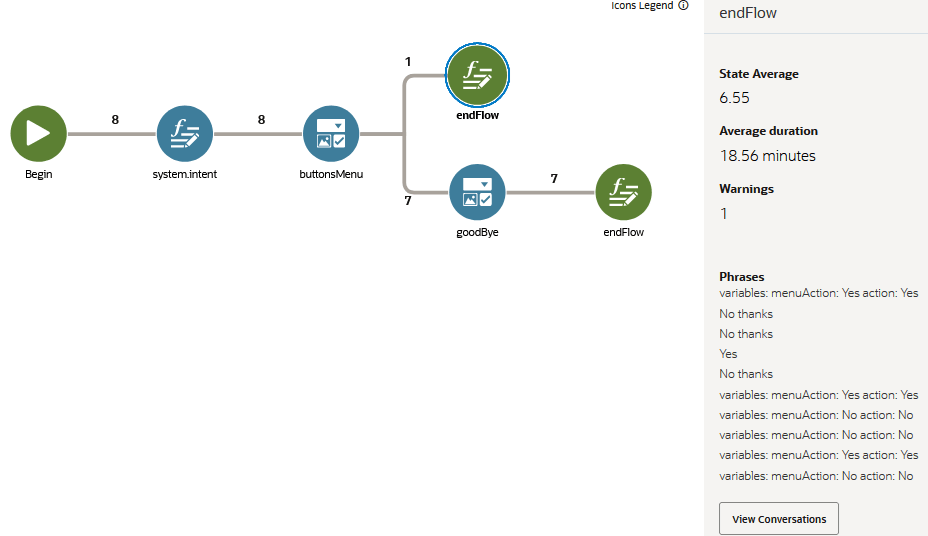Open the Warnings count of 1
This screenshot has width=928, height=536.
pos(723,213)
